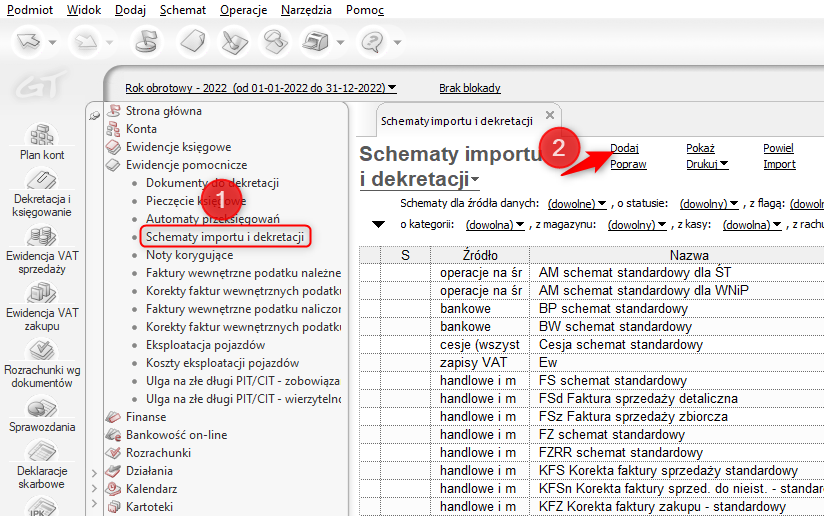Open the Podmiot menu

(x=29, y=10)
